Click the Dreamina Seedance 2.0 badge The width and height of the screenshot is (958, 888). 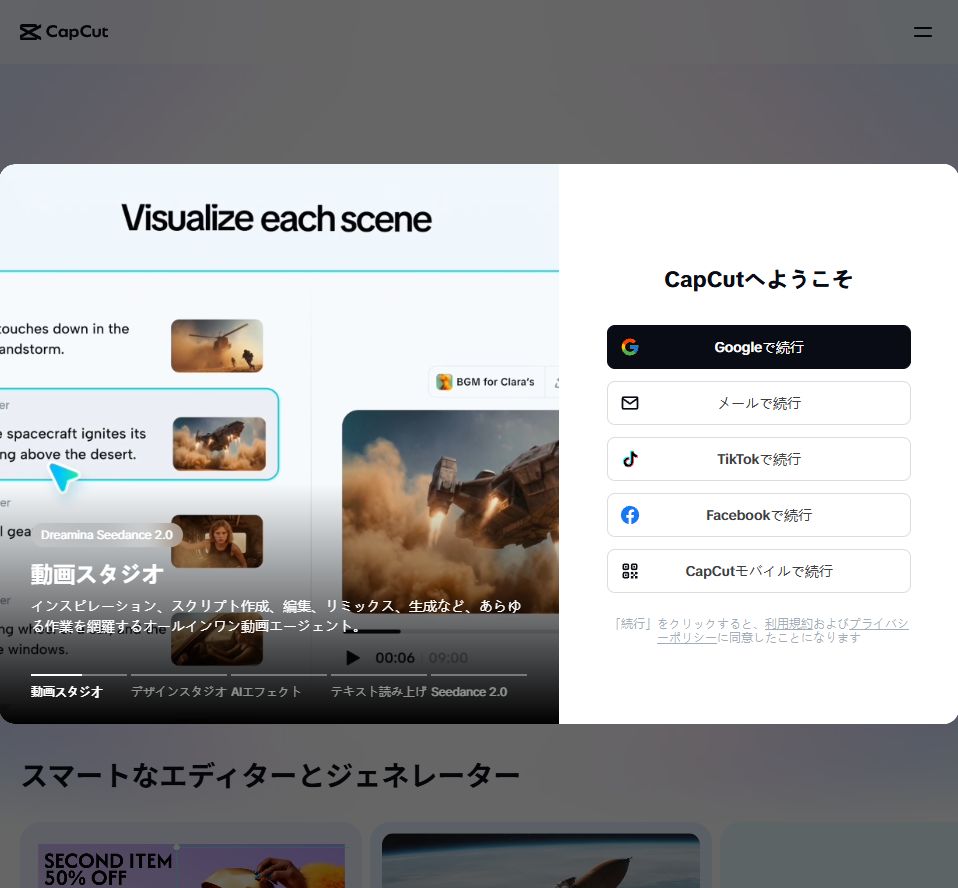point(107,535)
